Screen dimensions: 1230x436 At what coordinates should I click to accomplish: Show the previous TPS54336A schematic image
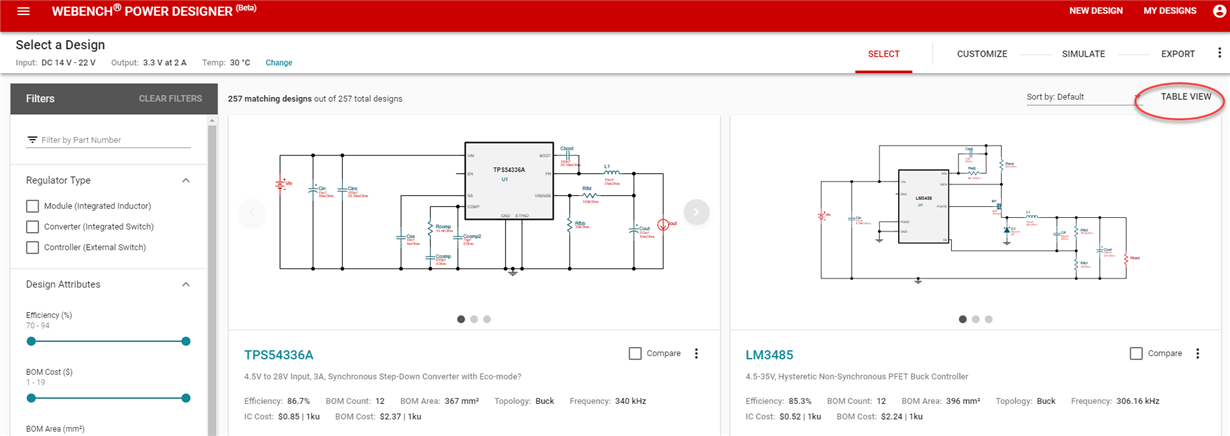click(251, 212)
